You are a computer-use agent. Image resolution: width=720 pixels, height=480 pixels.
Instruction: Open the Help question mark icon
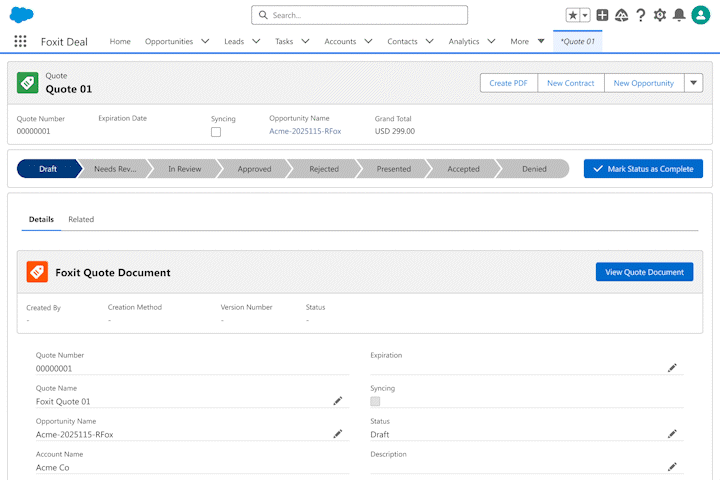[641, 15]
